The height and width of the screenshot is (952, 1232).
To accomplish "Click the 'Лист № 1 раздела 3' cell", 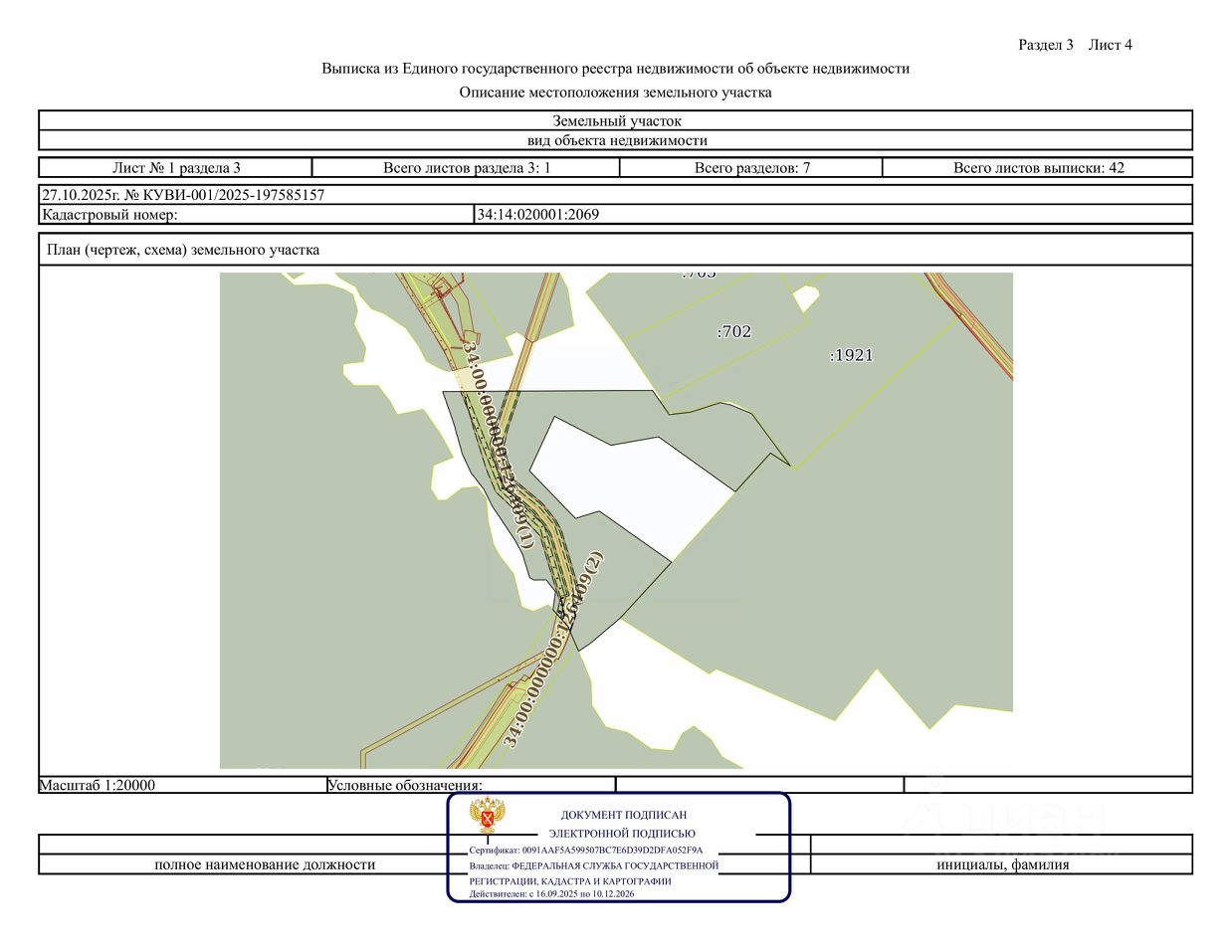I will tap(176, 167).
